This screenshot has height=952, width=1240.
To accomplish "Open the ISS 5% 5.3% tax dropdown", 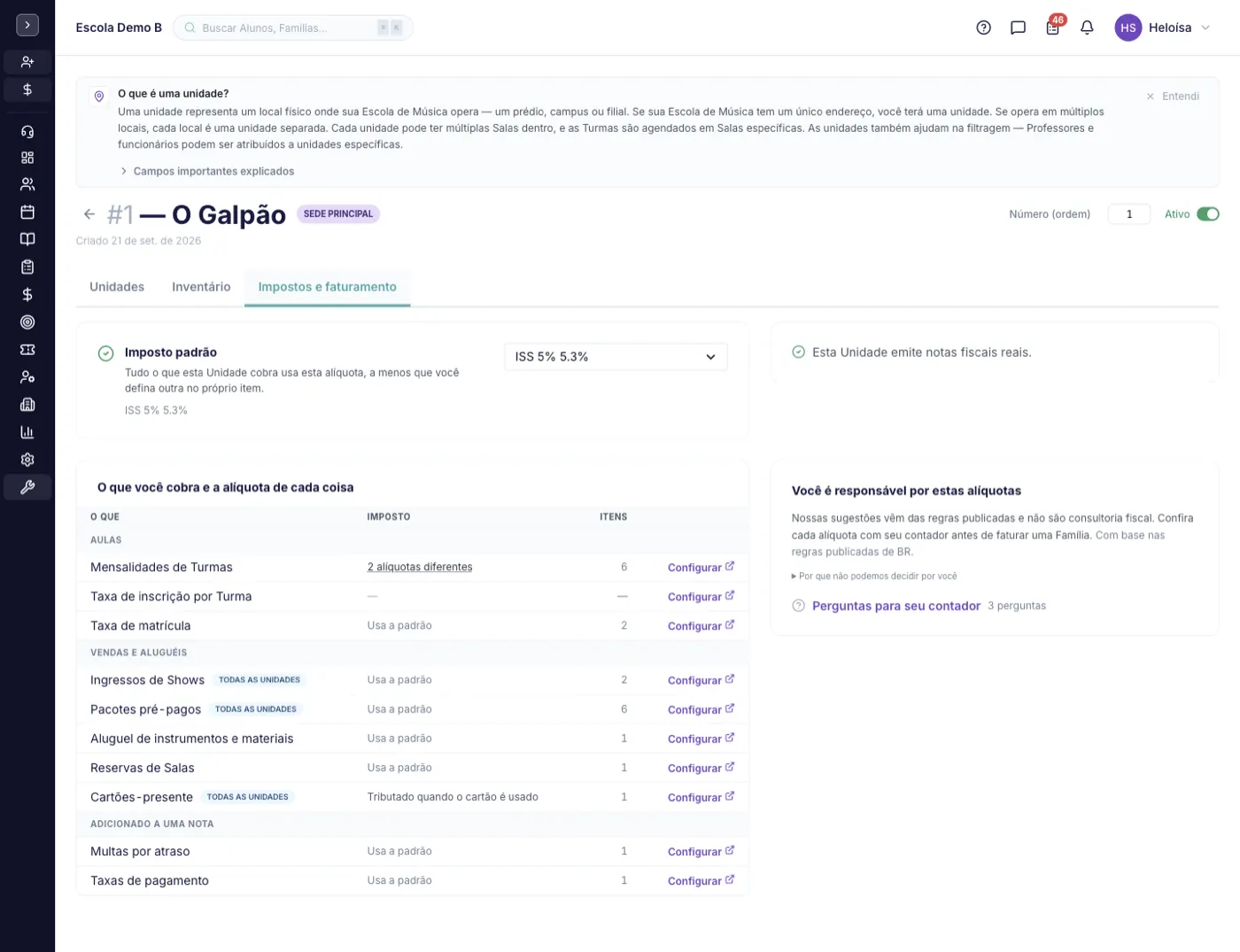I will pos(616,357).
